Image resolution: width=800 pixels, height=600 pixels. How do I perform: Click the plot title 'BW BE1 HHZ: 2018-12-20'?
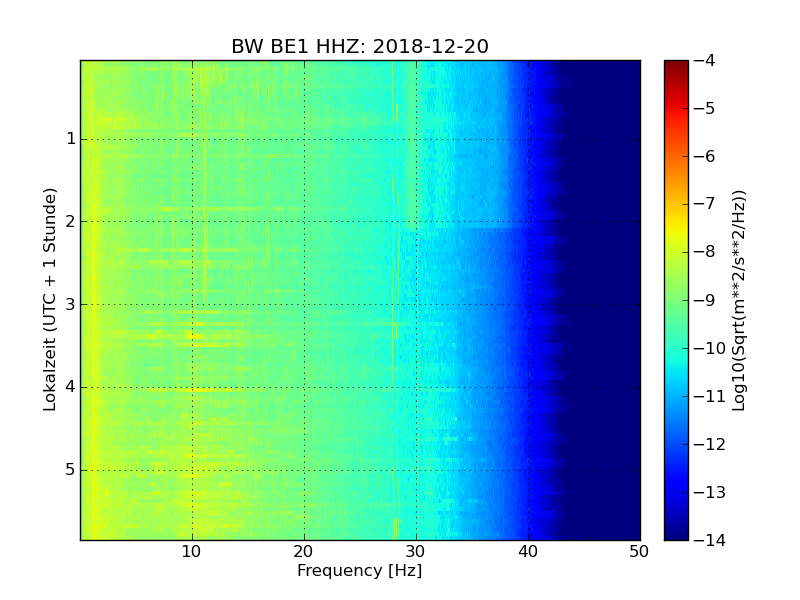[360, 46]
